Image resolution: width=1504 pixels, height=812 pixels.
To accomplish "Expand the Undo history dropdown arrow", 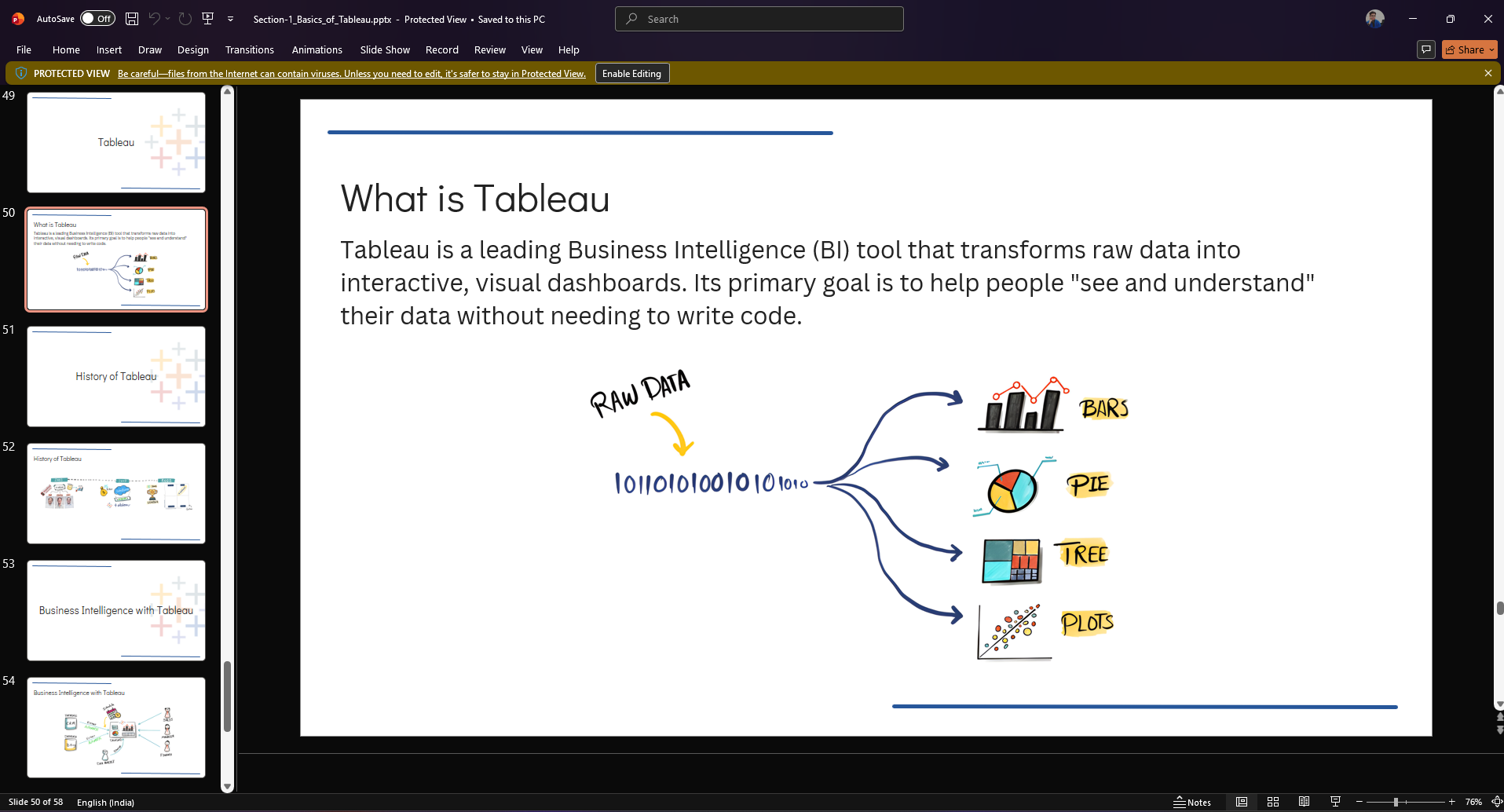I will 168,19.
